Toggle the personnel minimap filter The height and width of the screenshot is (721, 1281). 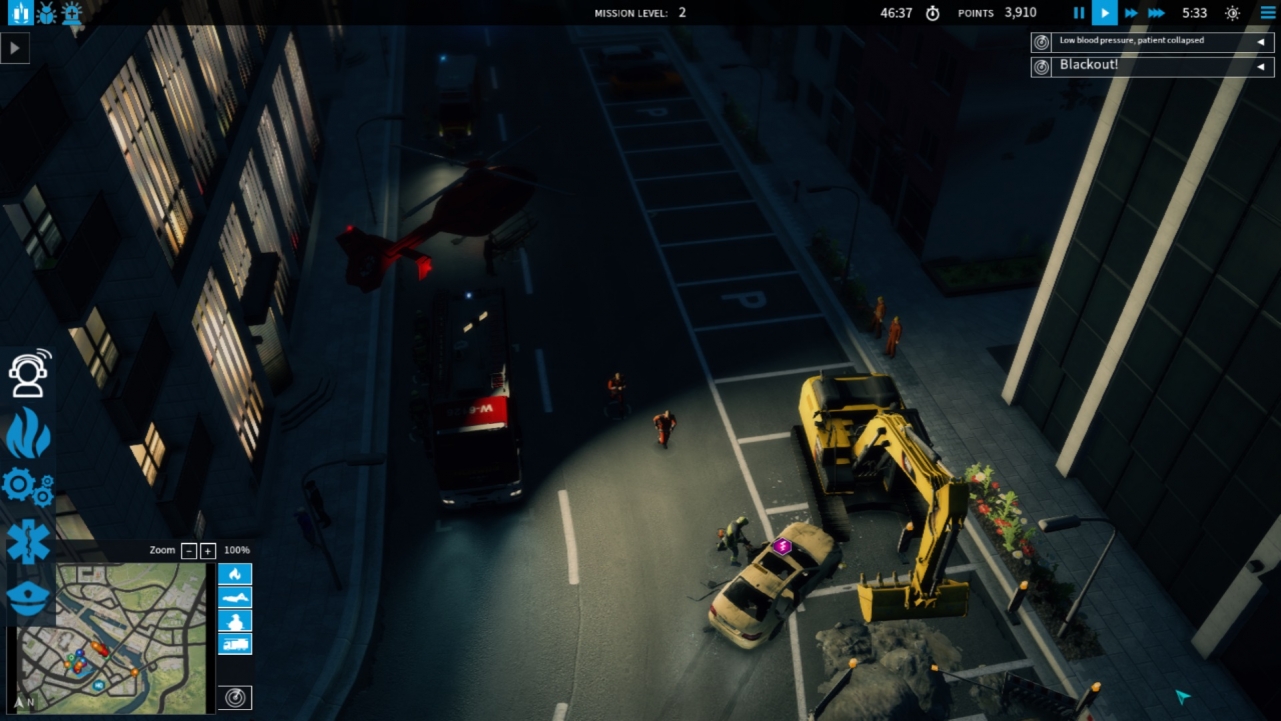235,621
